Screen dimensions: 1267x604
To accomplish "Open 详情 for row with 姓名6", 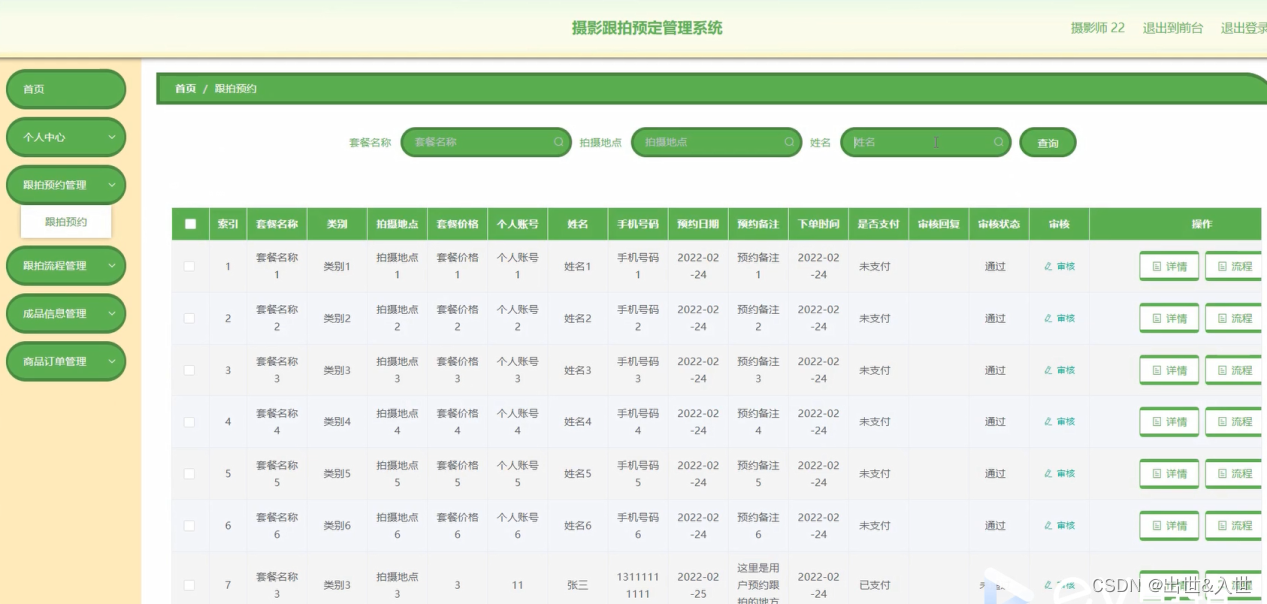I will 1169,525.
